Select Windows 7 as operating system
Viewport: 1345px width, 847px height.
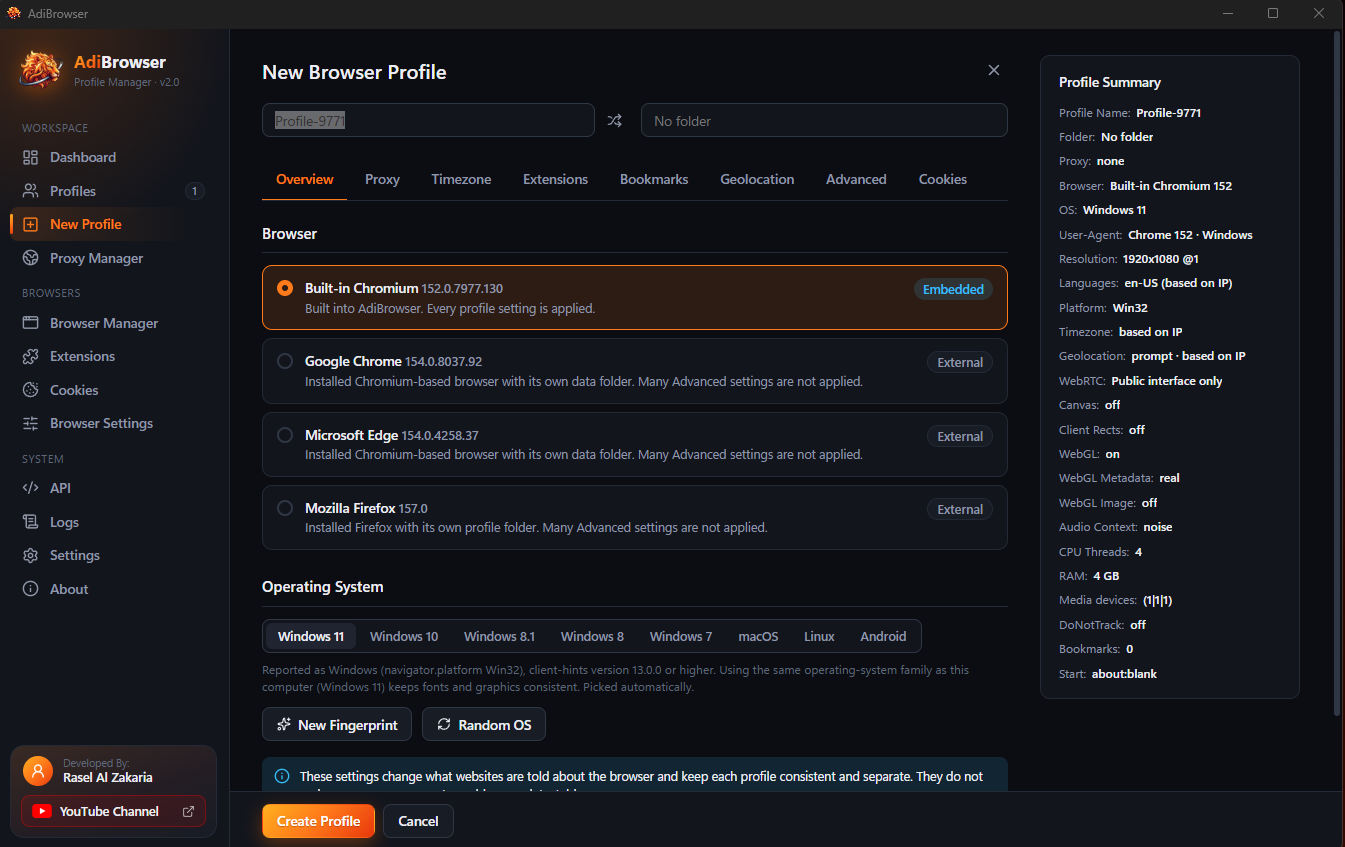tap(681, 636)
